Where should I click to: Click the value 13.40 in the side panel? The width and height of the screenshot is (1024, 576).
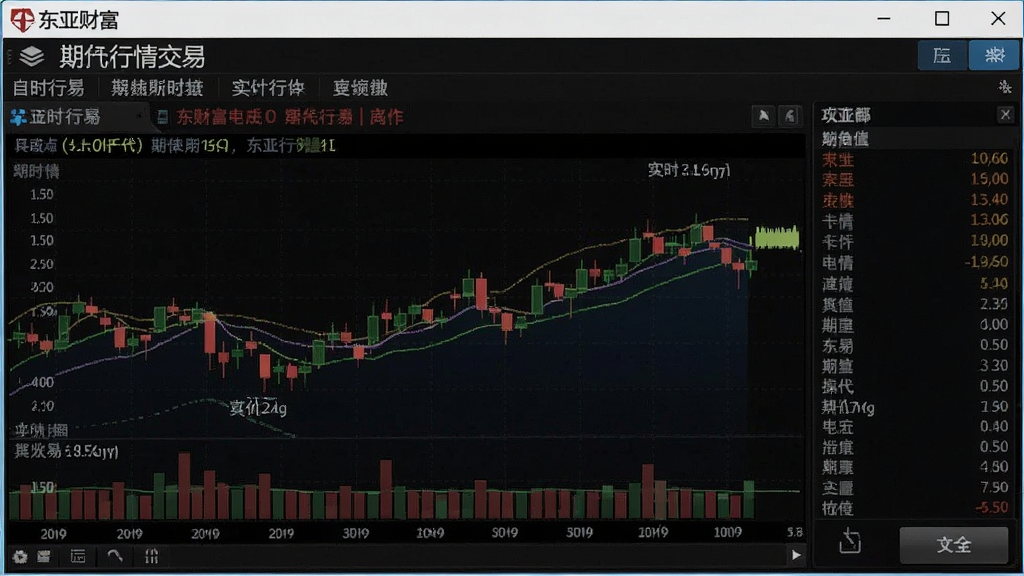coord(989,199)
